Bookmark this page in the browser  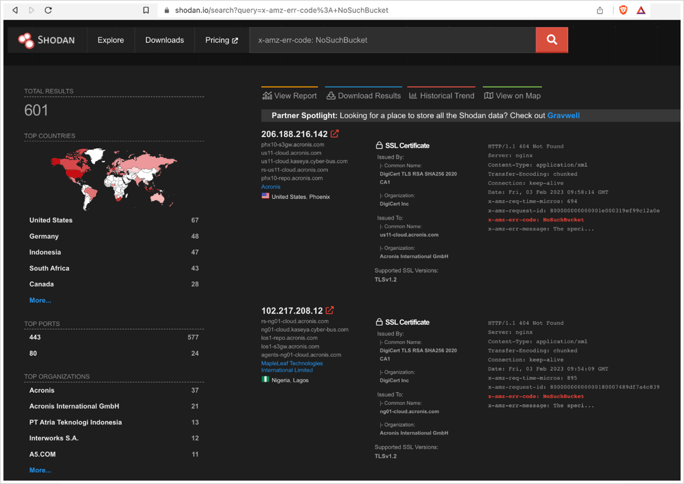tap(146, 10)
